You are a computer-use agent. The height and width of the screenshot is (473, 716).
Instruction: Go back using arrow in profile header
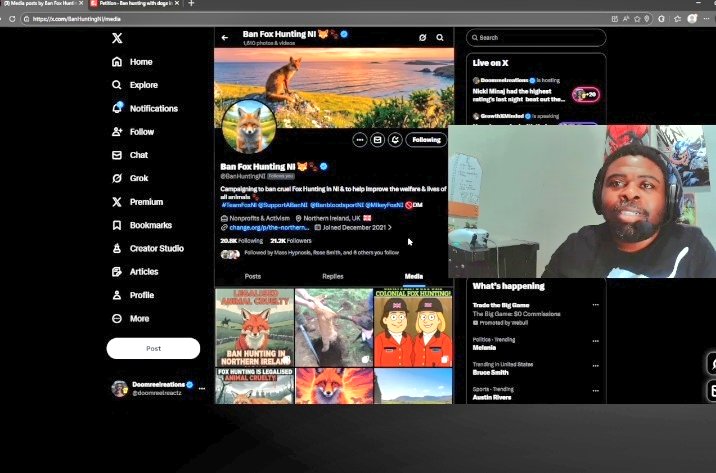225,38
